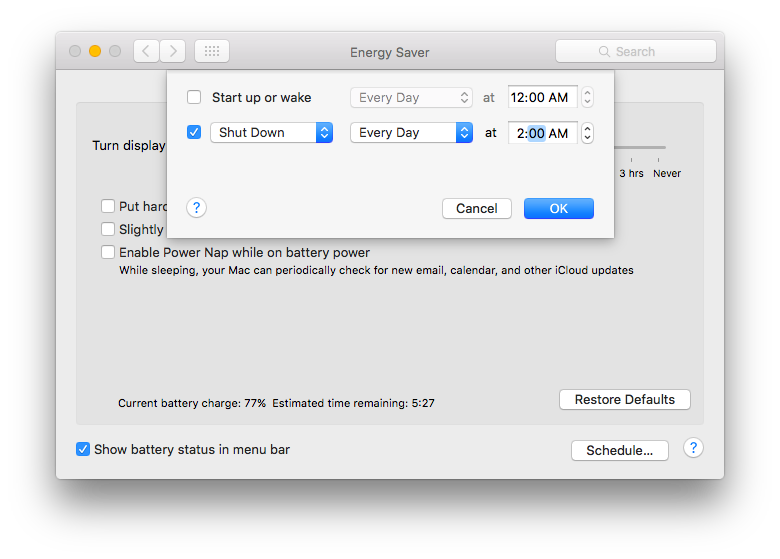
Task: Disable Show battery status in menu bar
Action: click(83, 449)
